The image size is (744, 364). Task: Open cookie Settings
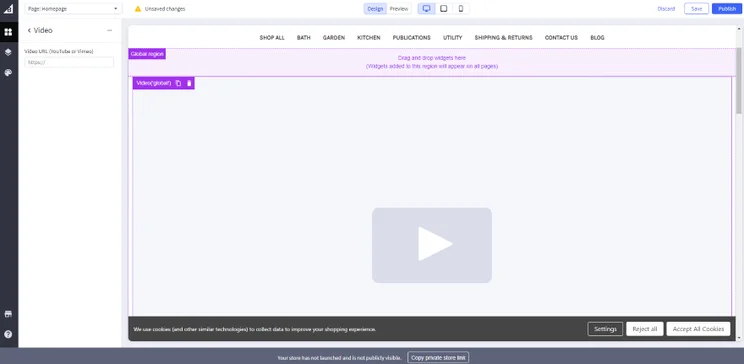pos(605,329)
